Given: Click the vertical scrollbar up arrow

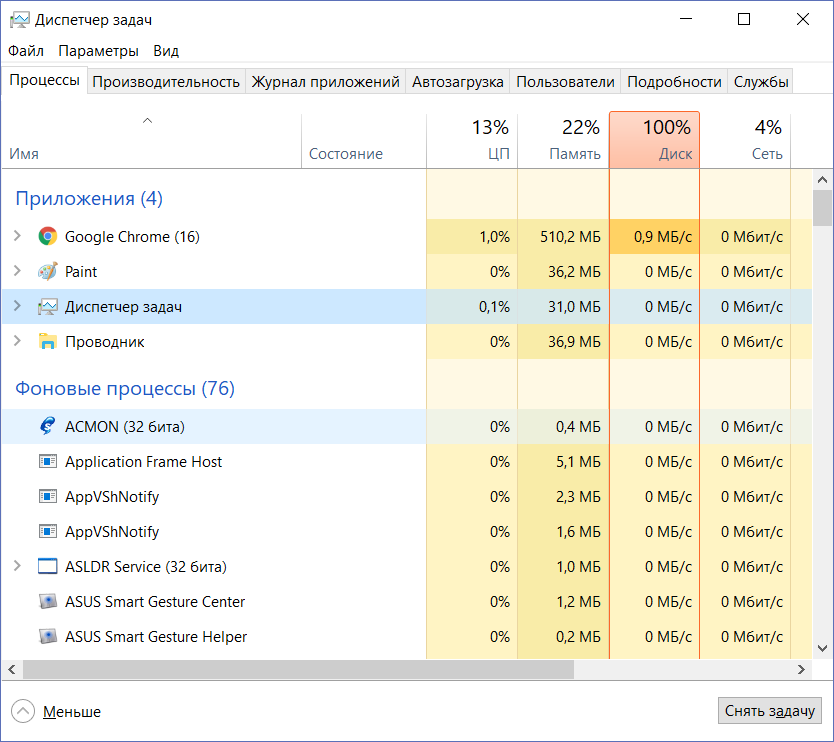Looking at the screenshot, I should tap(822, 180).
